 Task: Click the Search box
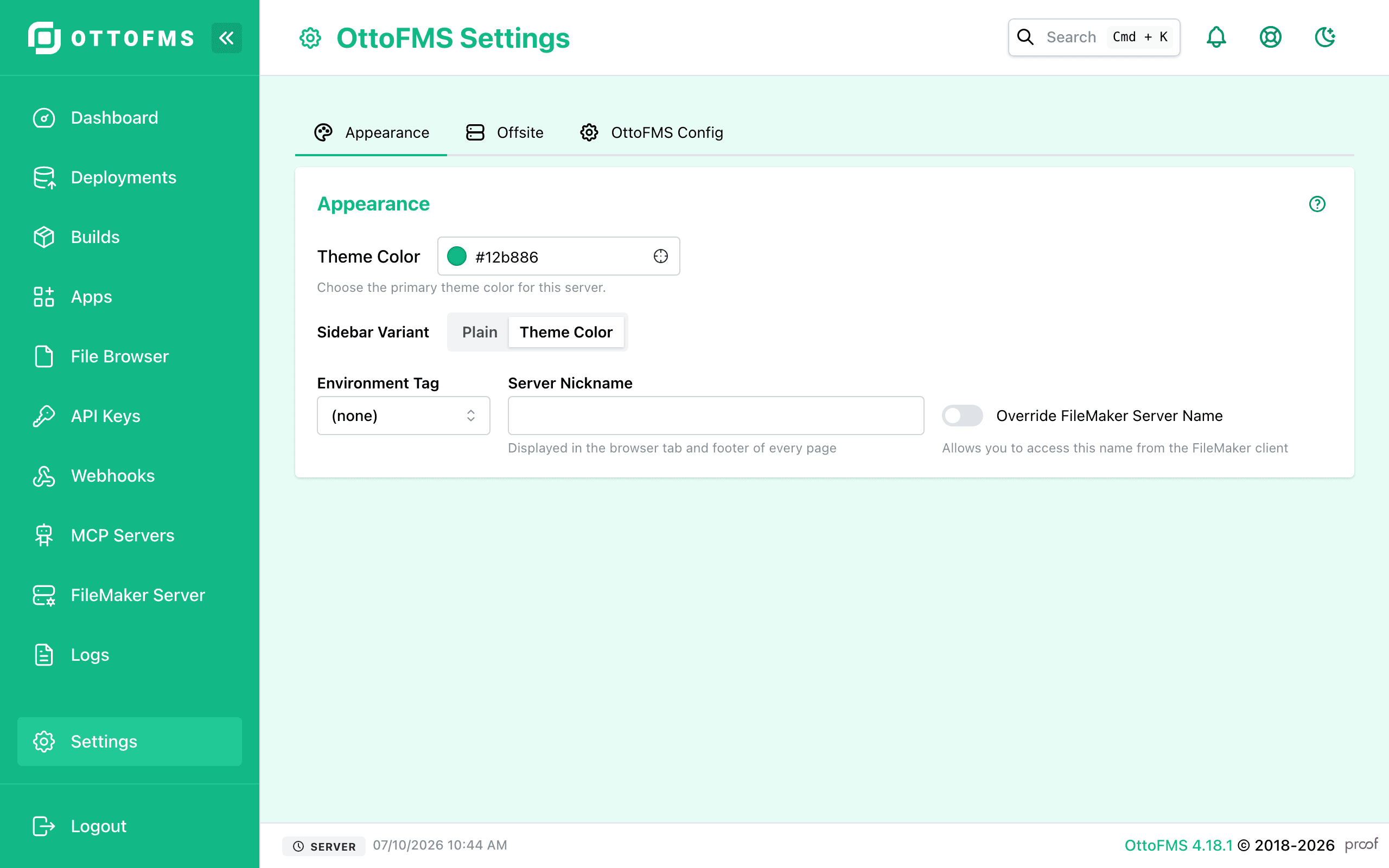click(x=1094, y=37)
